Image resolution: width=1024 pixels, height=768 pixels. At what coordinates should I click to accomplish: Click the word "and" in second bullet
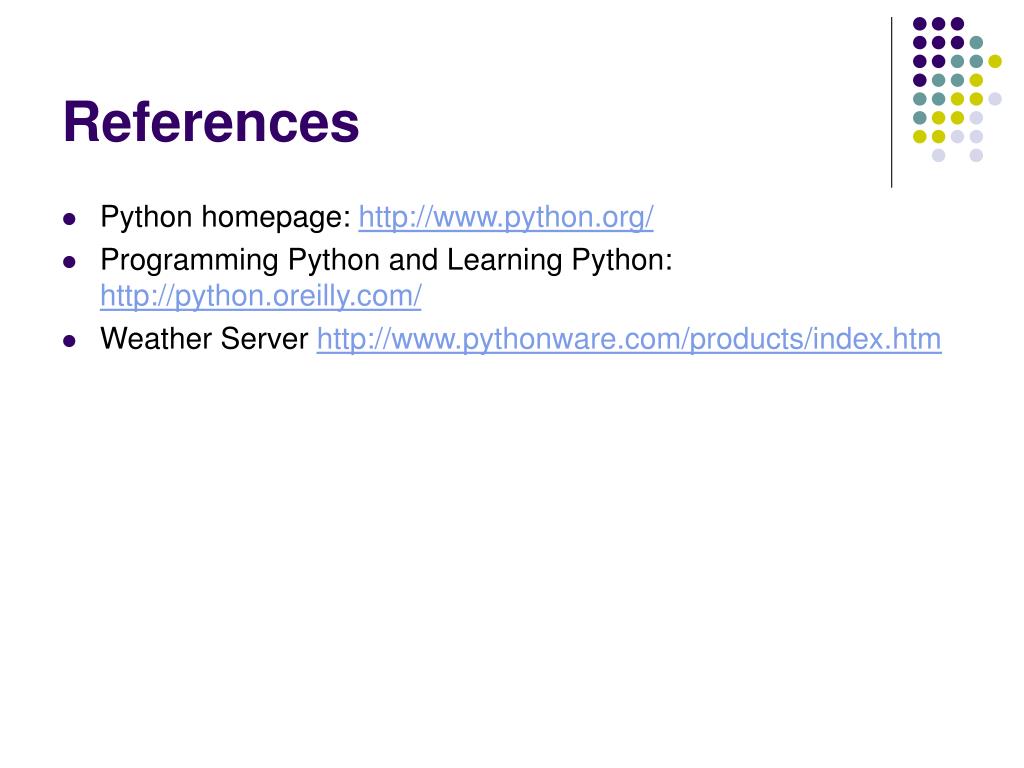point(413,261)
